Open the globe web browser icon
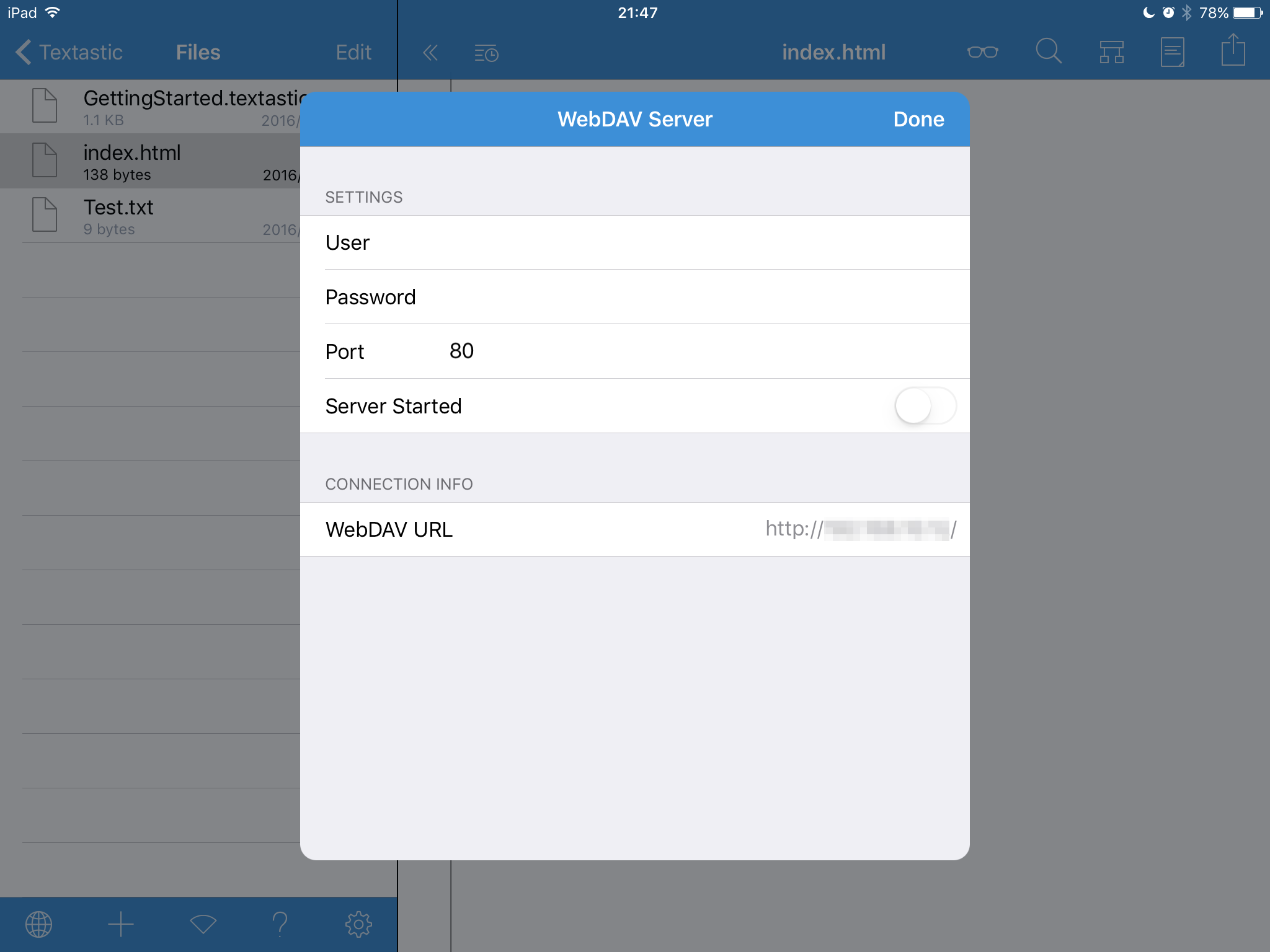Viewport: 1270px width, 952px height. (38, 924)
